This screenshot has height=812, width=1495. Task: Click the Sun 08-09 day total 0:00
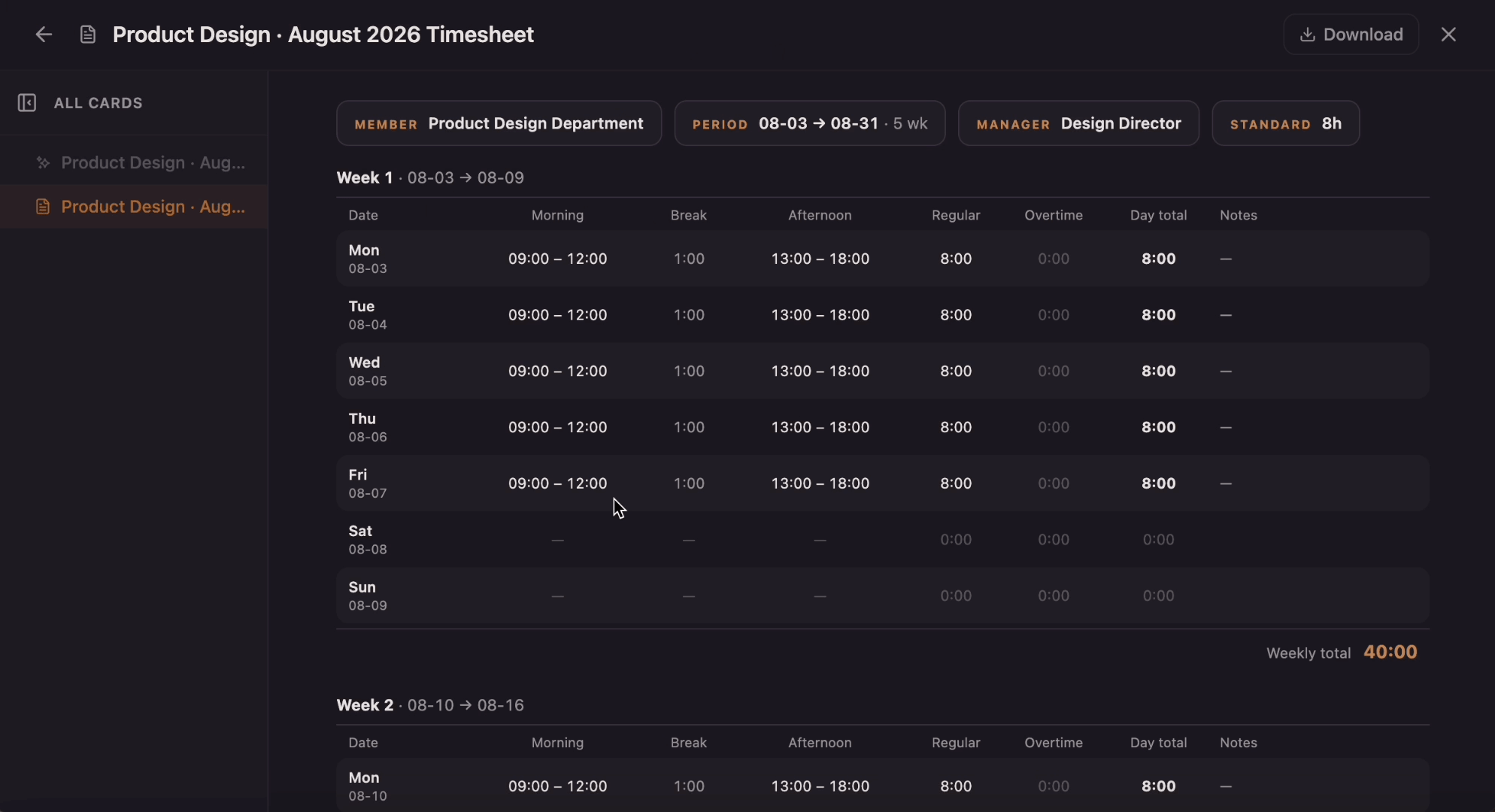1158,595
